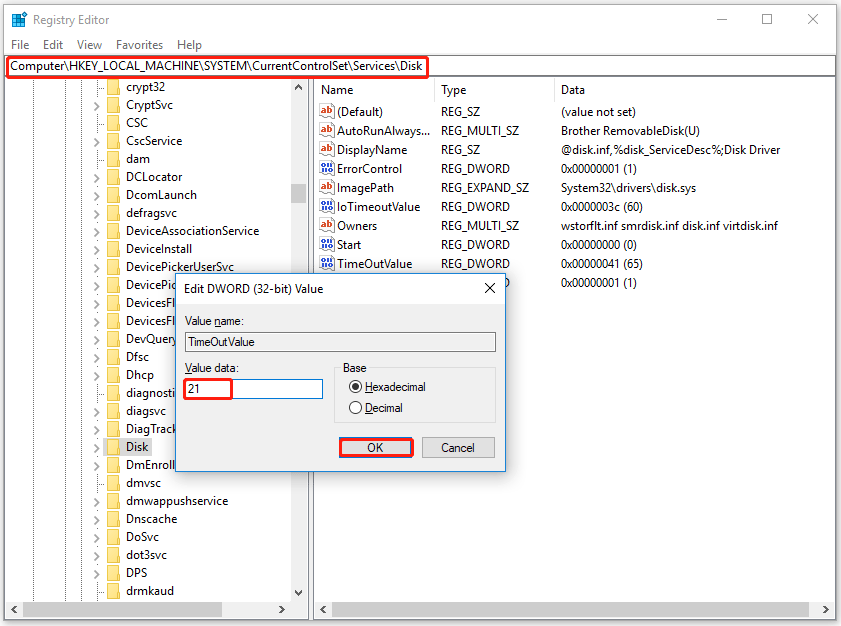The height and width of the screenshot is (626, 841).
Task: Select the ImagePath string value icon
Action: [x=327, y=187]
